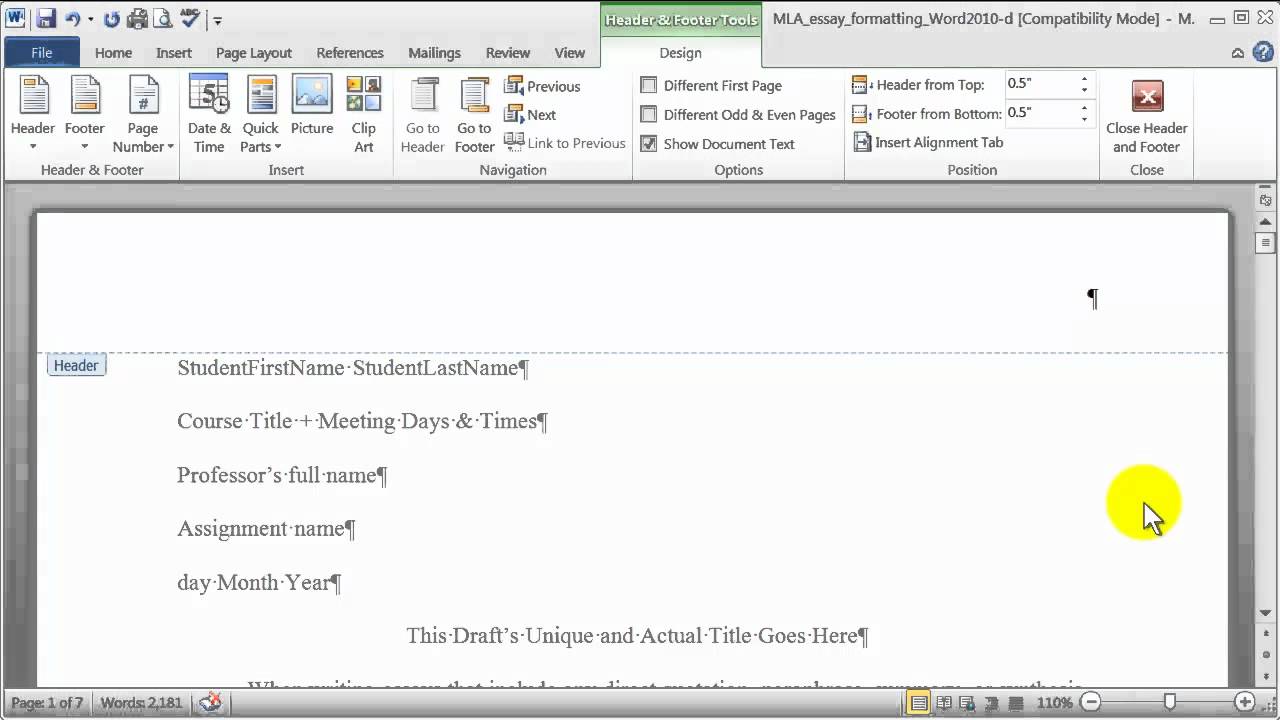Open the Header gallery dropdown

point(33,115)
